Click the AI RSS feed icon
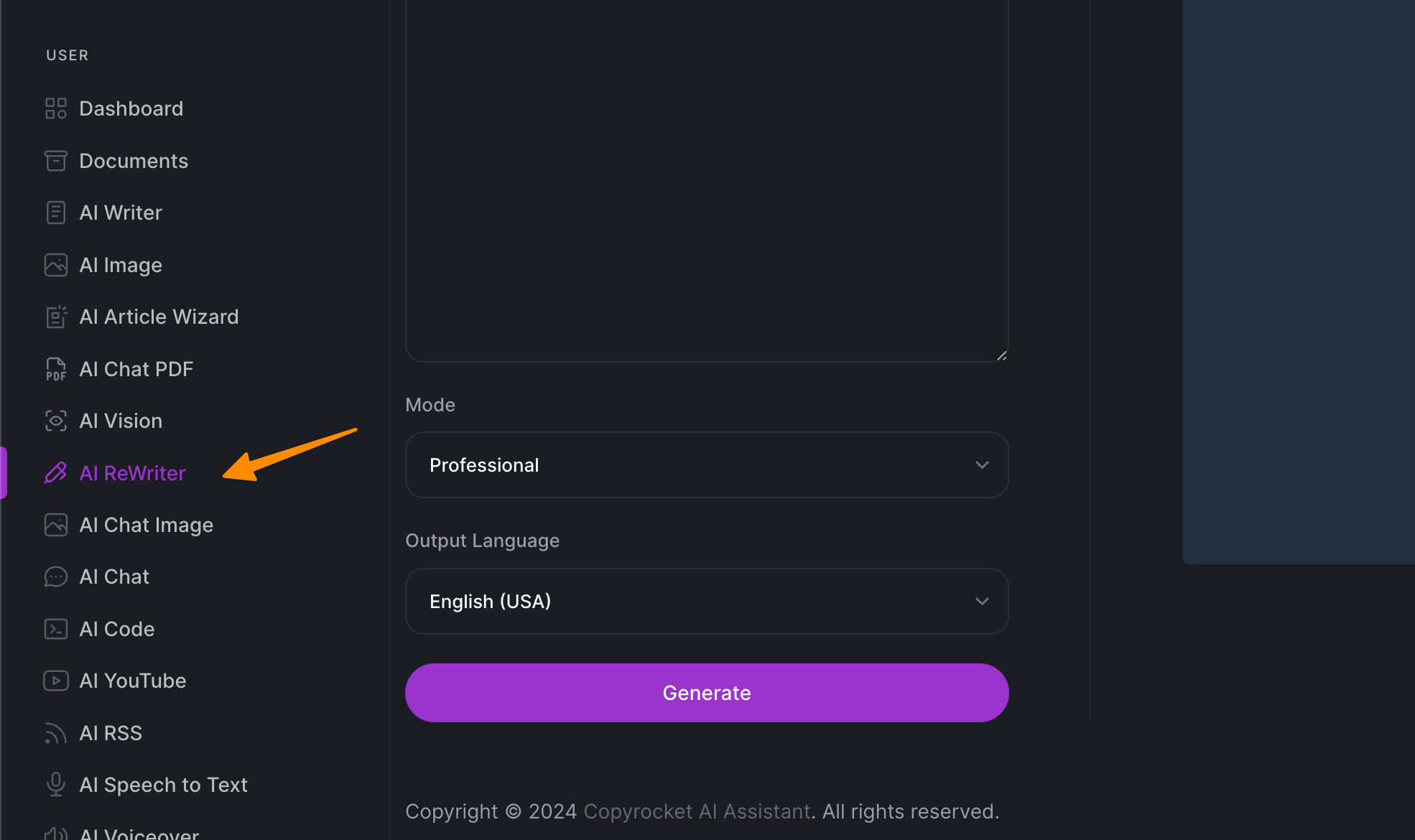Screen dimensions: 1415x840 55,733
